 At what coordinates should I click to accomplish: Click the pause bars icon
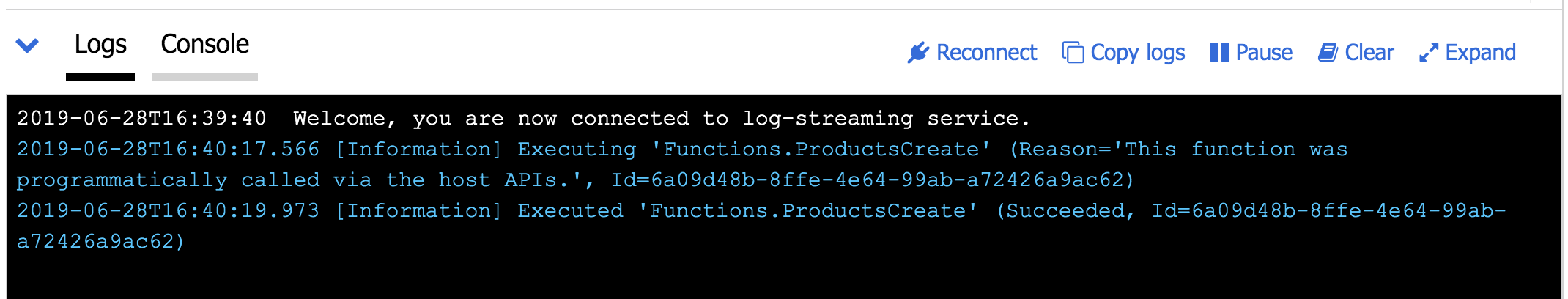coord(1218,53)
